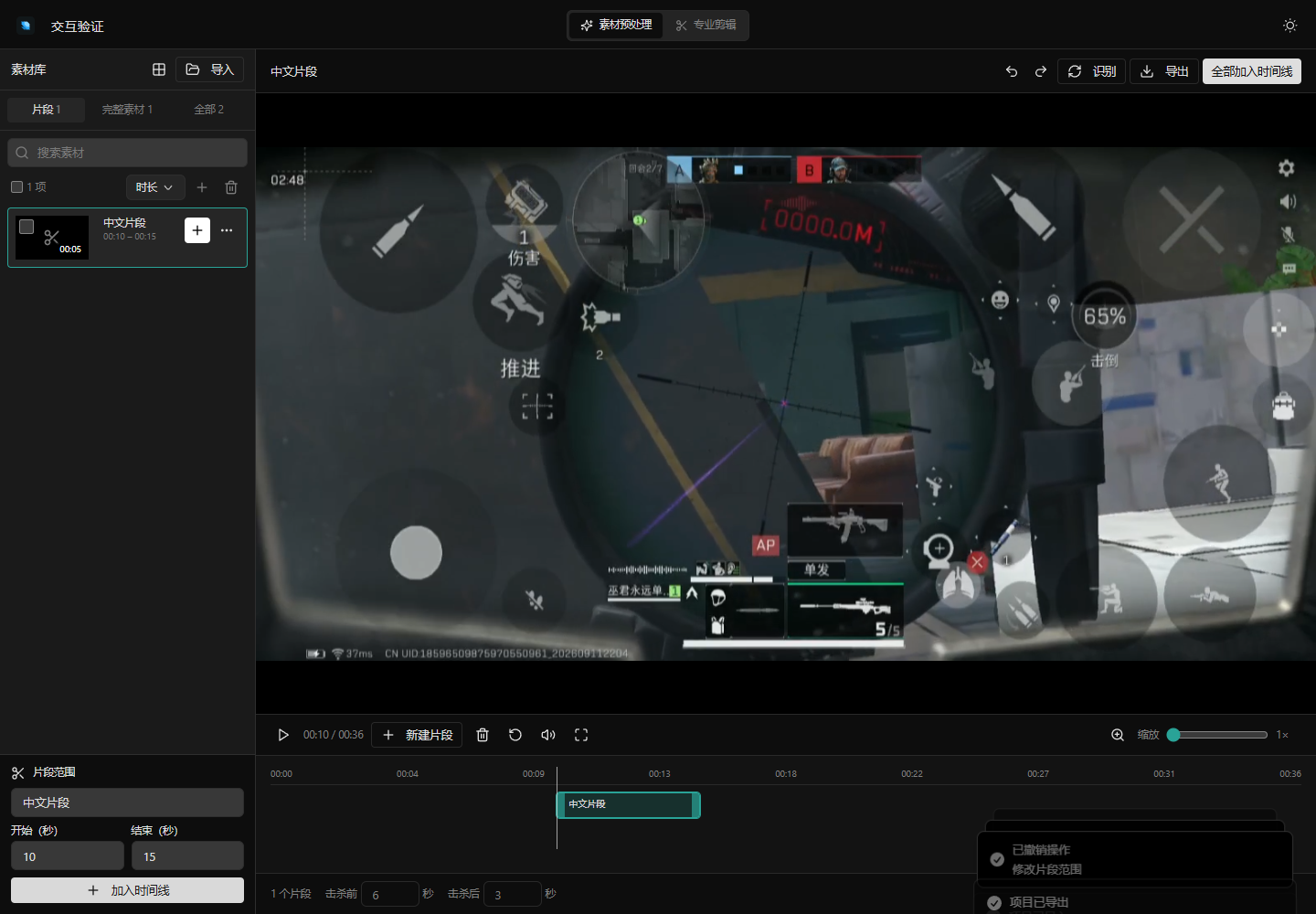
Task: Reset clip with the circular arrow icon
Action: pyautogui.click(x=515, y=735)
